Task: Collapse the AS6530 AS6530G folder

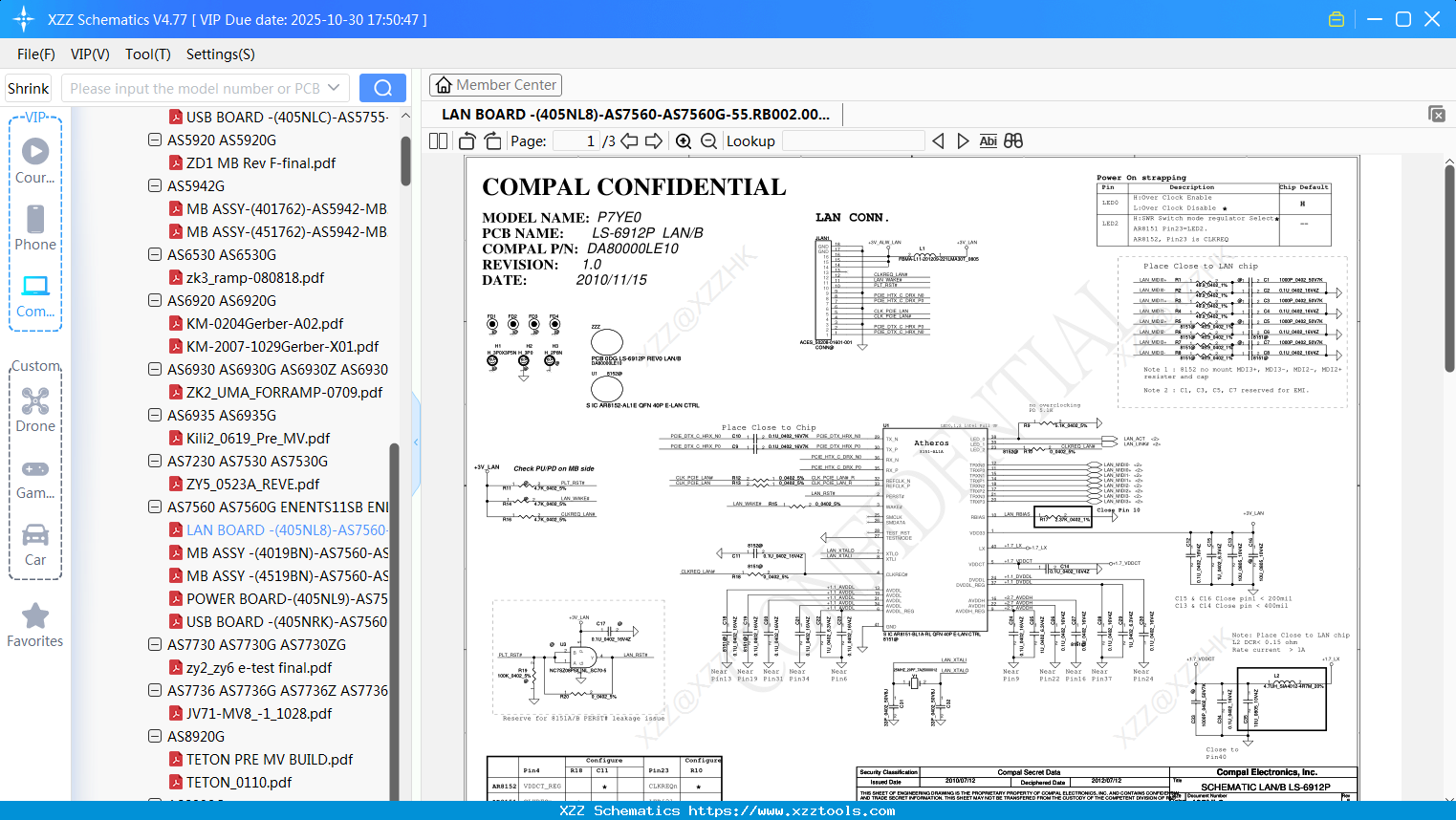Action: (x=155, y=254)
